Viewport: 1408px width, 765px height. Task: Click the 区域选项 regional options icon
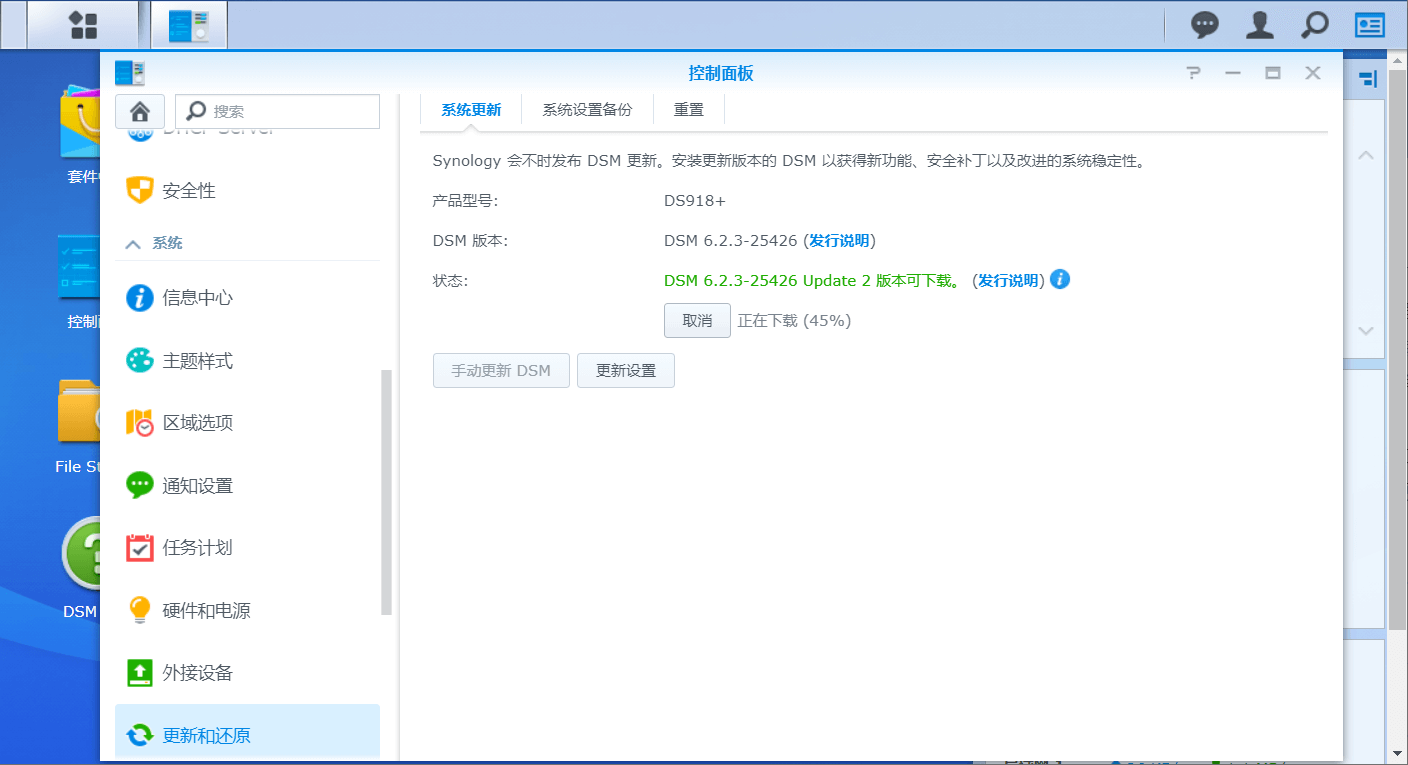click(195, 422)
